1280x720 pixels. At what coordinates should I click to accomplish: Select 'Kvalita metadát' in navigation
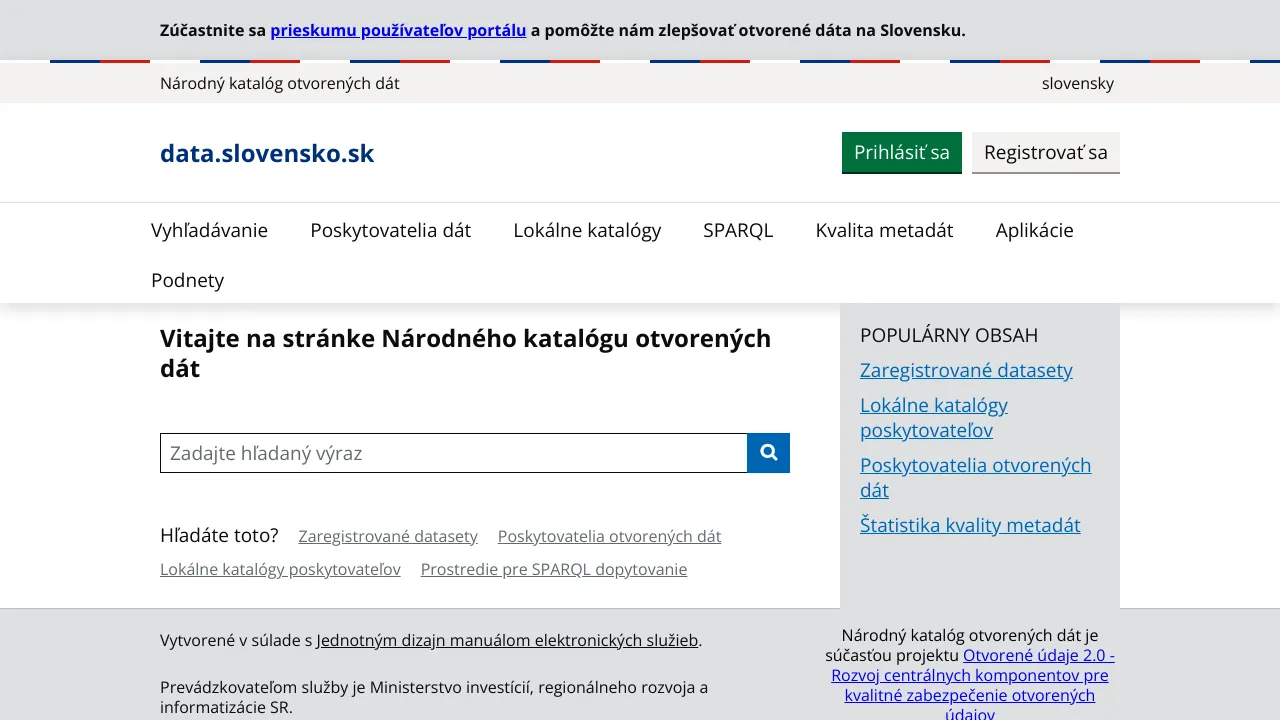[x=884, y=230]
